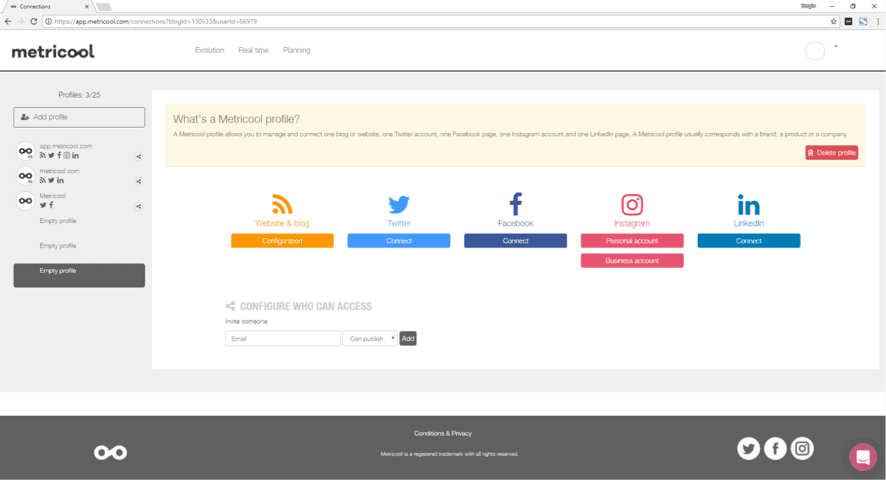Click the share icon beside Configure who can access
This screenshot has width=886, height=480.
[230, 306]
